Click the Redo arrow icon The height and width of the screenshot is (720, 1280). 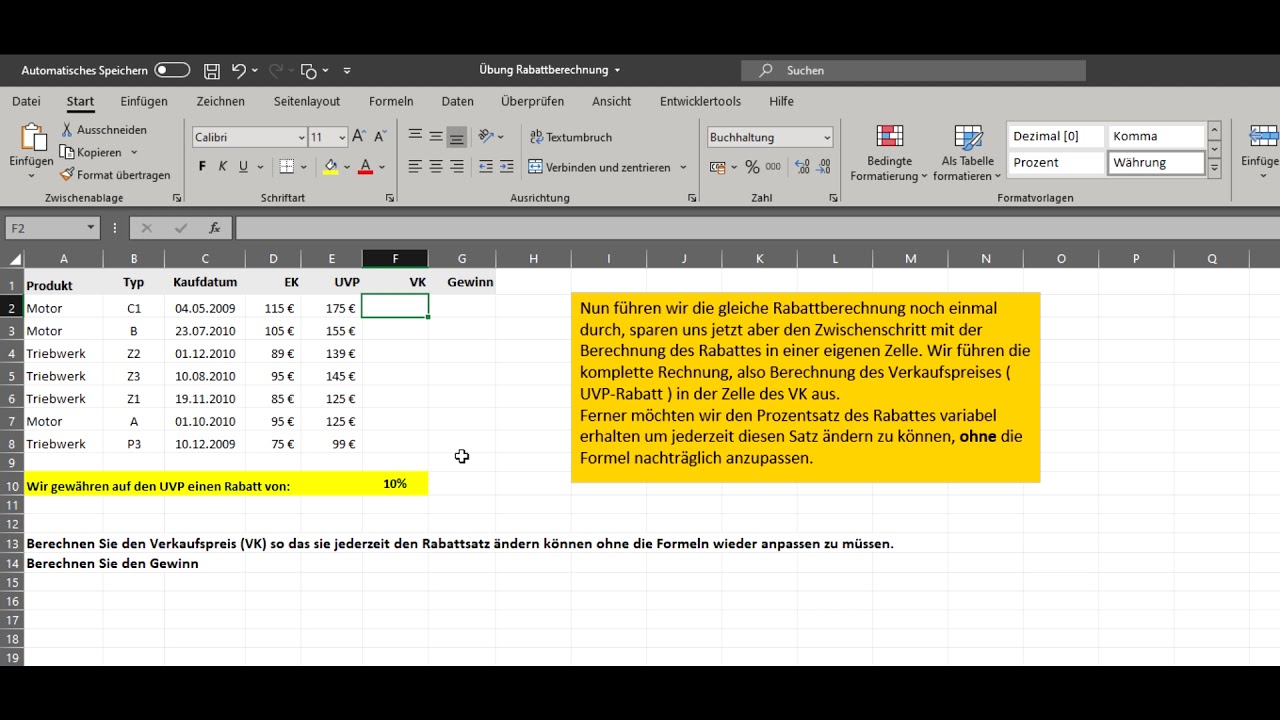coord(276,70)
